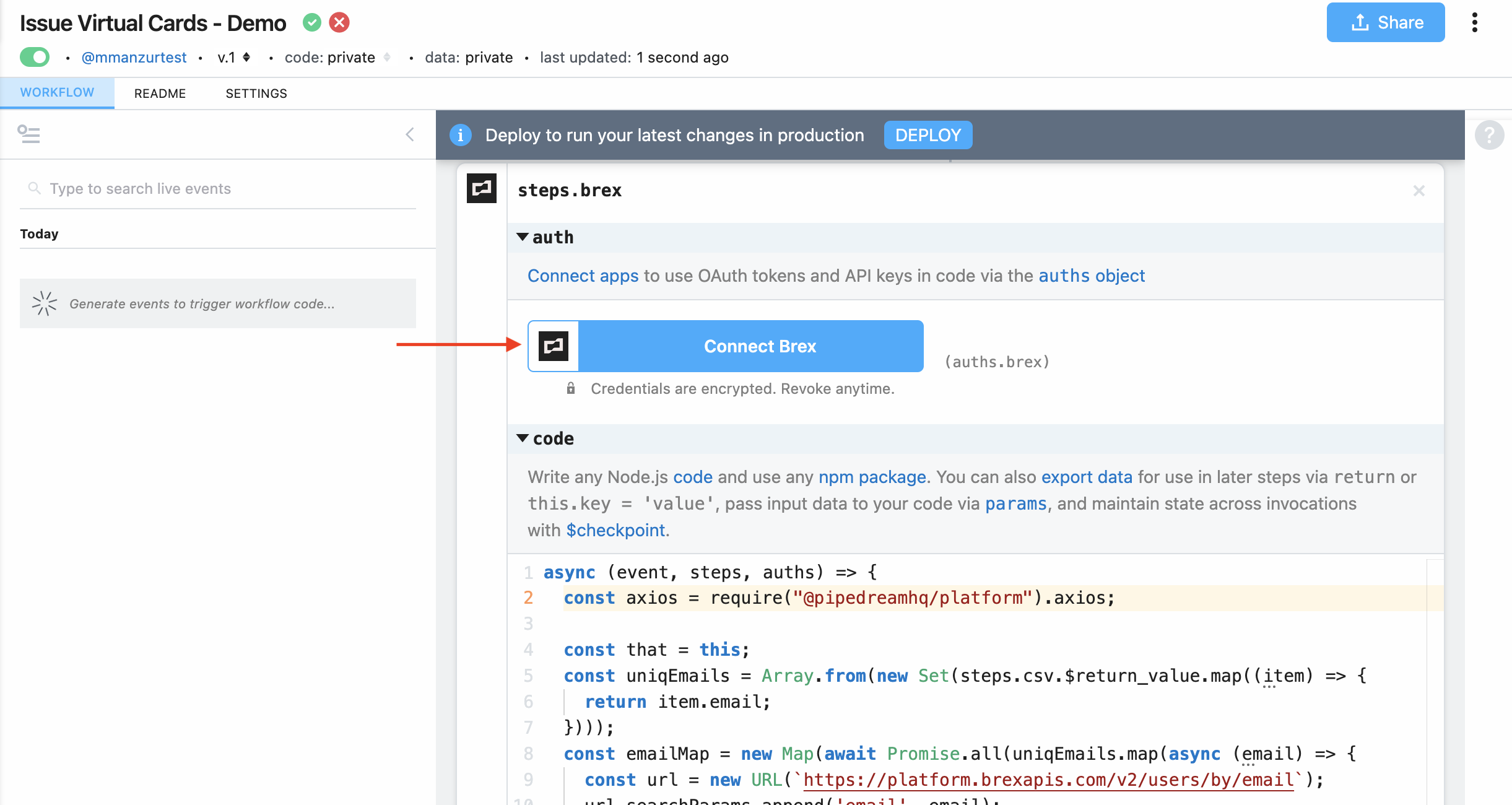Collapse the code section
Screen dimensions: 1512x805
[523, 438]
